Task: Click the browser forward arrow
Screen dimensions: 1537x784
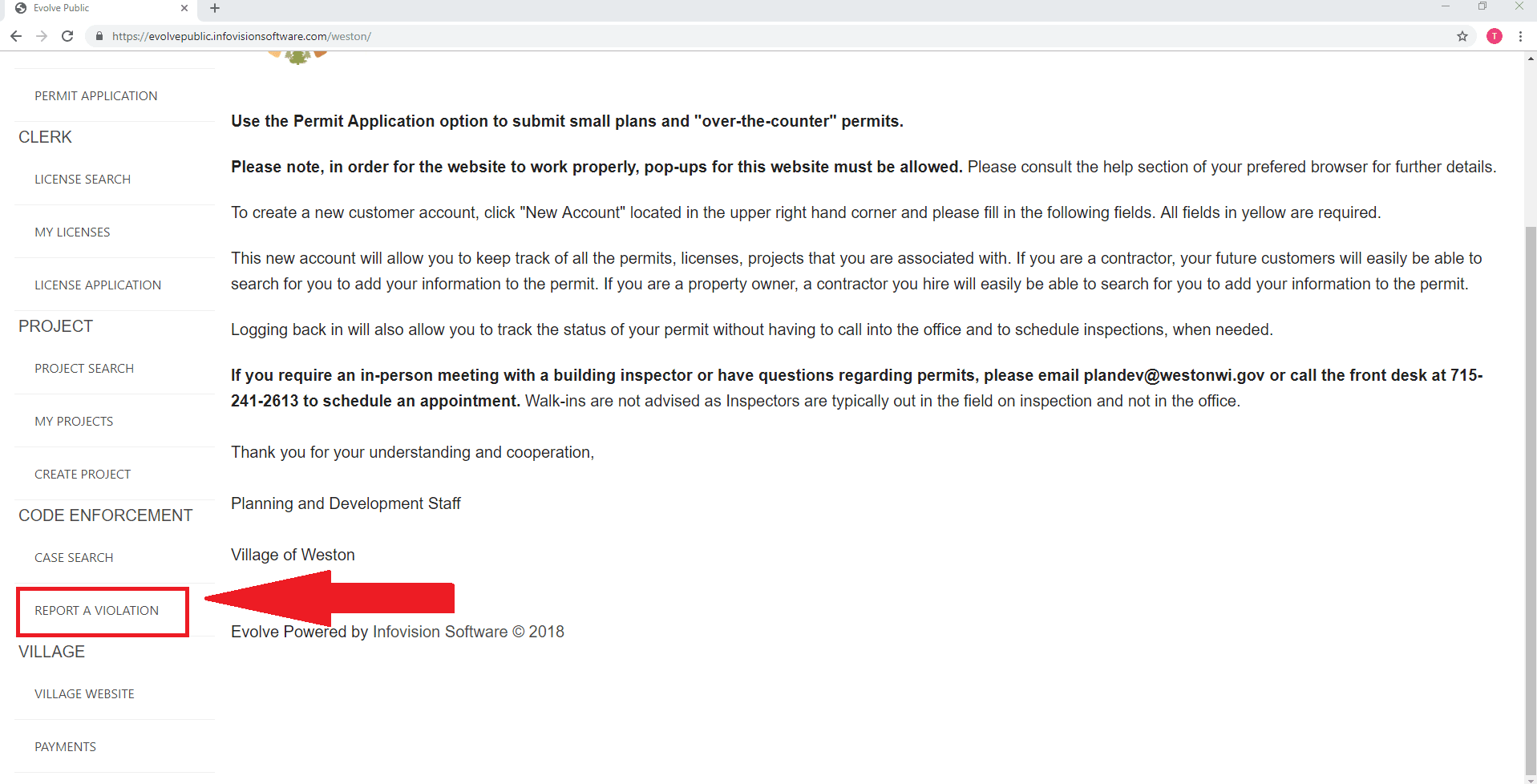Action: [42, 36]
